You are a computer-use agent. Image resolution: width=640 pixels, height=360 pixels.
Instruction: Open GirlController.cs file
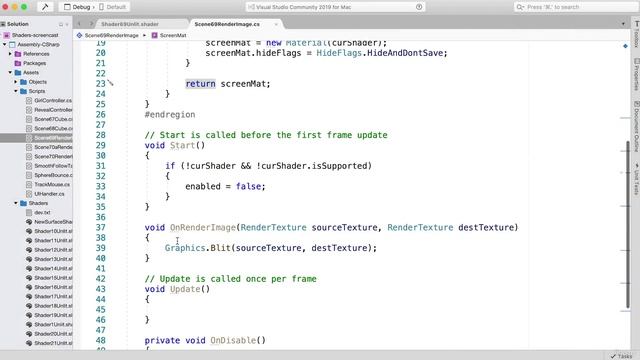pos(53,100)
